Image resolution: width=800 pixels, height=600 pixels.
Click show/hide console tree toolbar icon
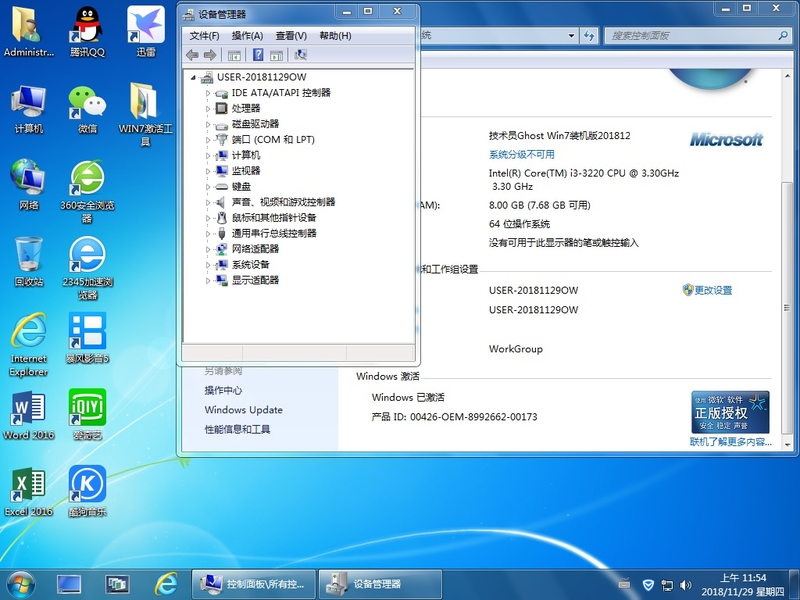point(235,55)
